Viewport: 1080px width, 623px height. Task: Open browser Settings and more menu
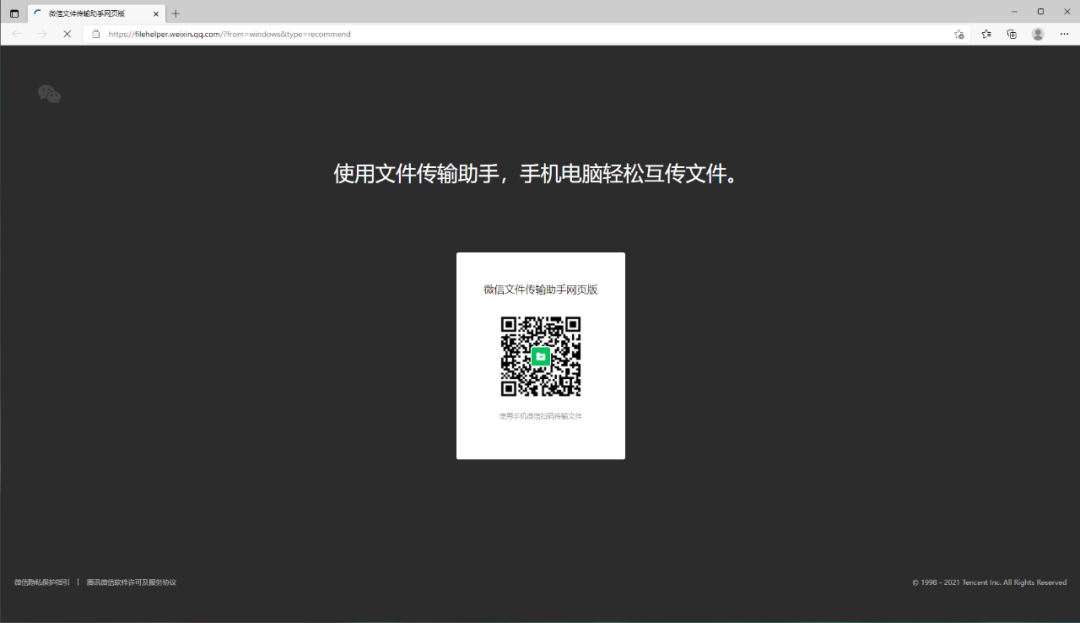[x=1064, y=34]
